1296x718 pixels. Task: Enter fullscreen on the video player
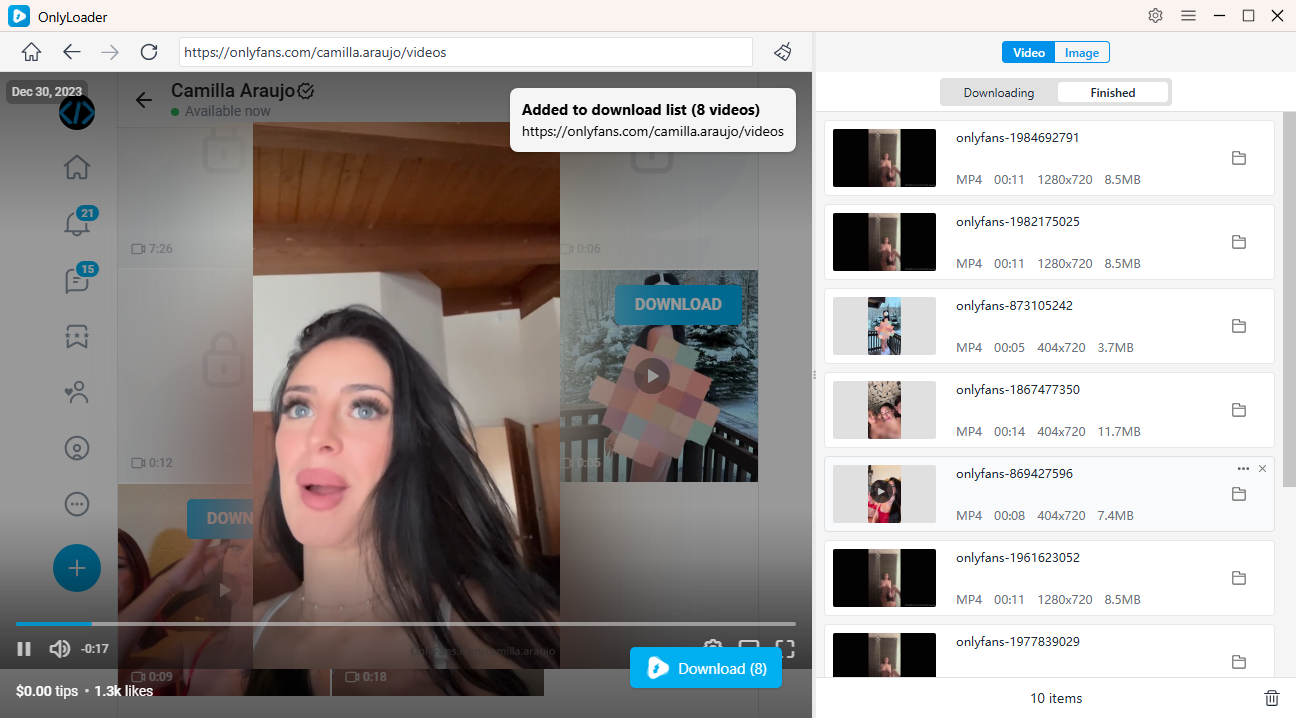tap(785, 649)
